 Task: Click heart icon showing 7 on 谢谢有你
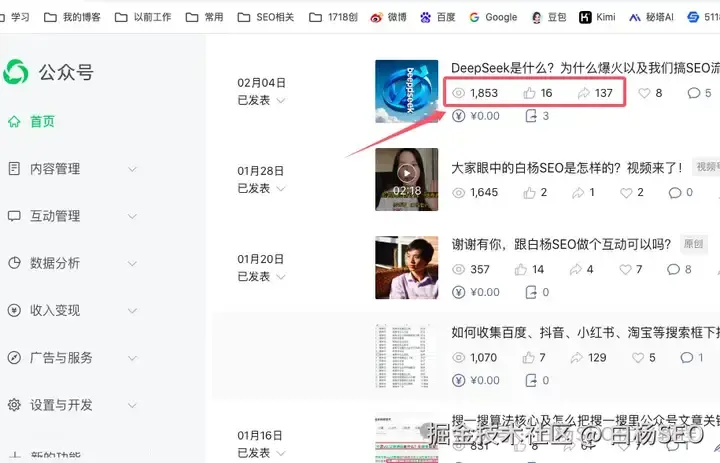click(x=625, y=269)
